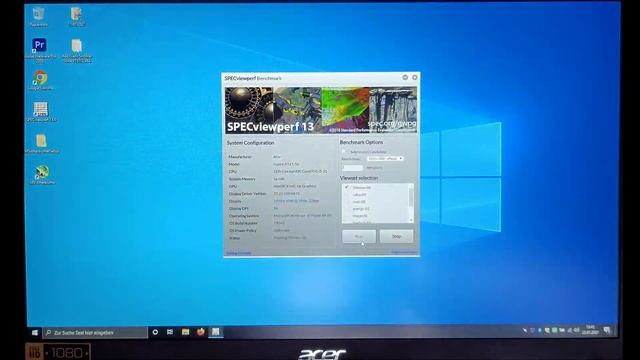Image resolution: width=640 pixels, height=360 pixels.
Task: Select the Adobe Premiere Pro desktop shortcut
Action: pyautogui.click(x=40, y=50)
